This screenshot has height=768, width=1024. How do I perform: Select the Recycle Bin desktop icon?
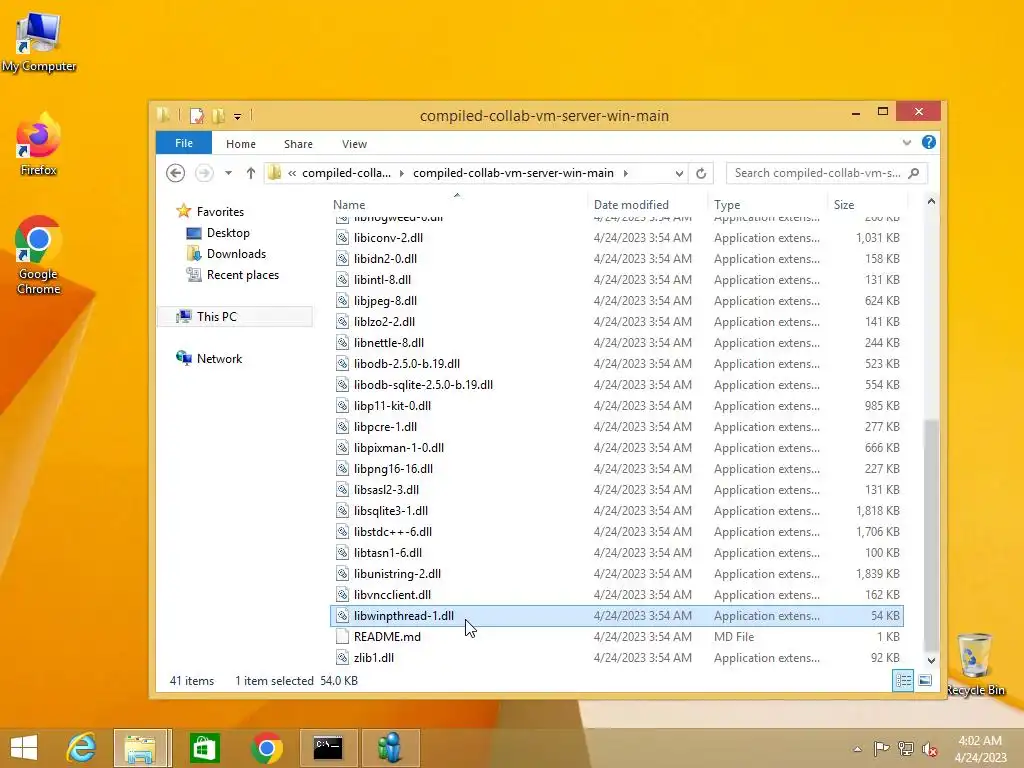[975, 664]
